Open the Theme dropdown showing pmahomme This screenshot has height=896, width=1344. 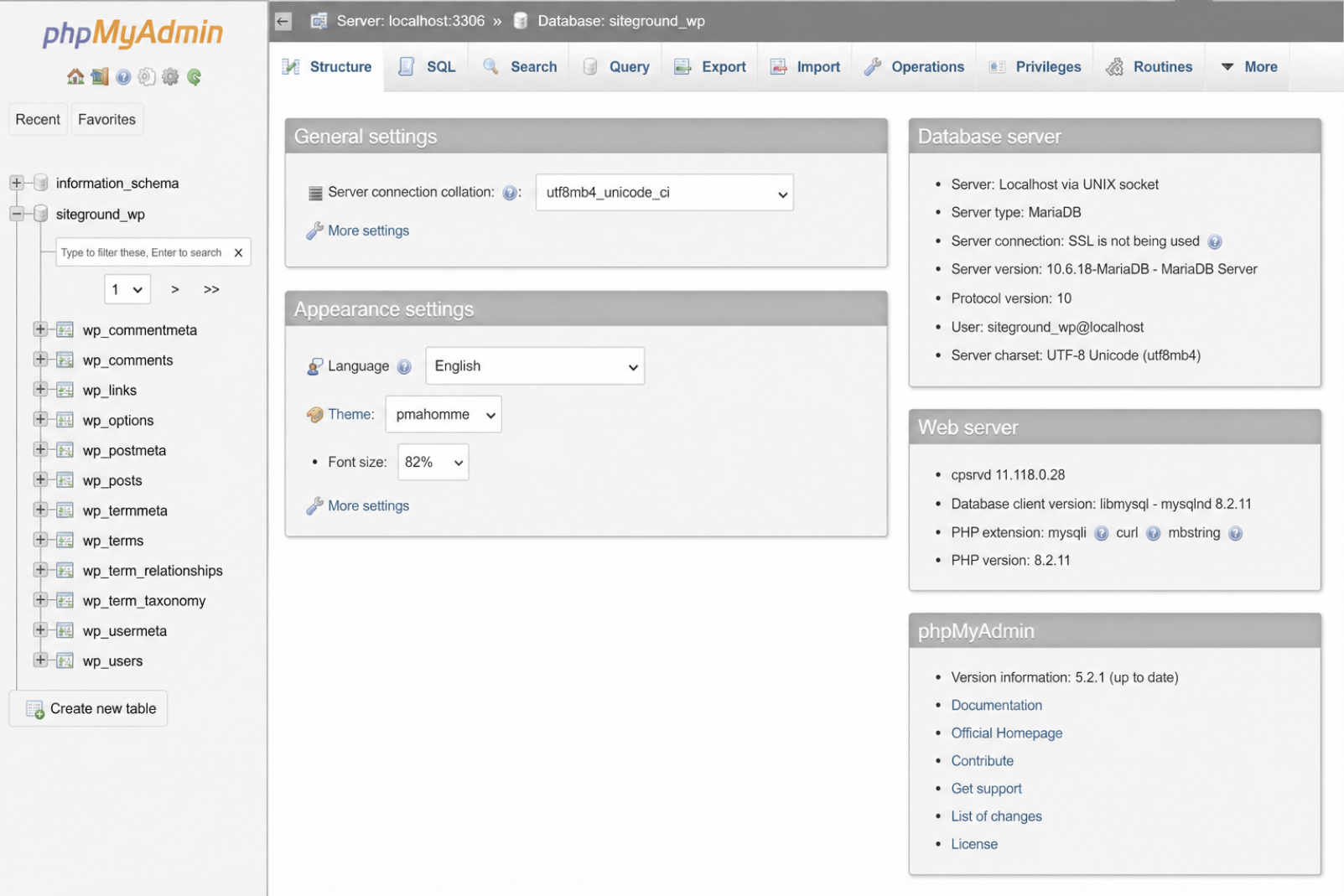coord(444,414)
